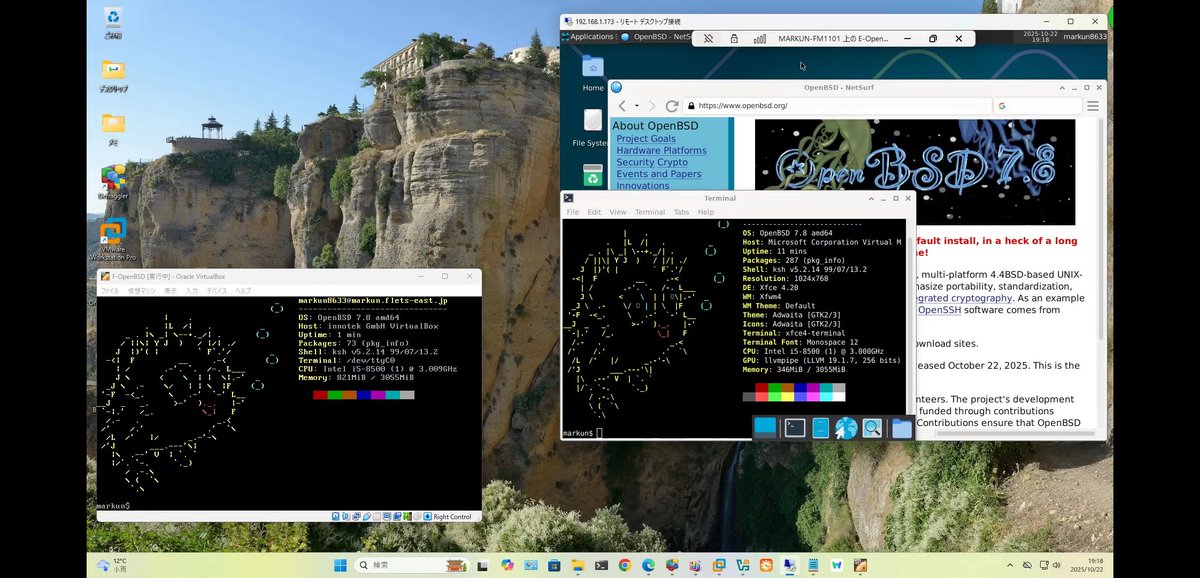Viewport: 1200px width, 578px height.
Task: Select the OpenBSD - NetSurf panel taskbar button
Action: pos(656,37)
